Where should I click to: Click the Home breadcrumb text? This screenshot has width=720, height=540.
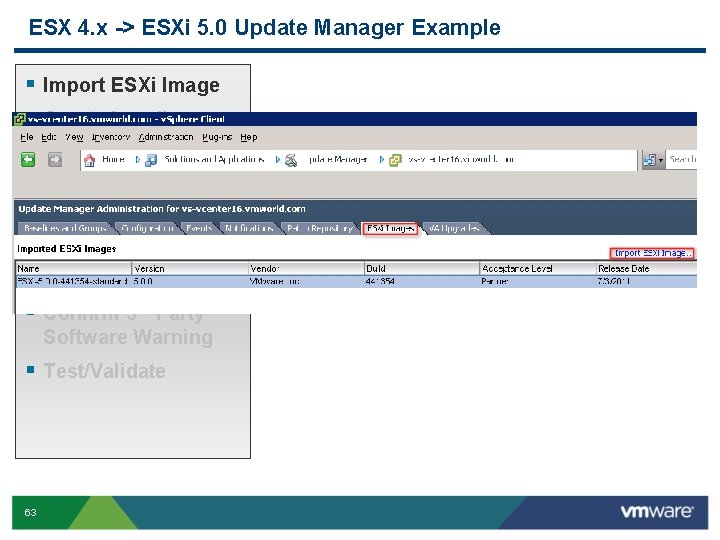pyautogui.click(x=113, y=159)
